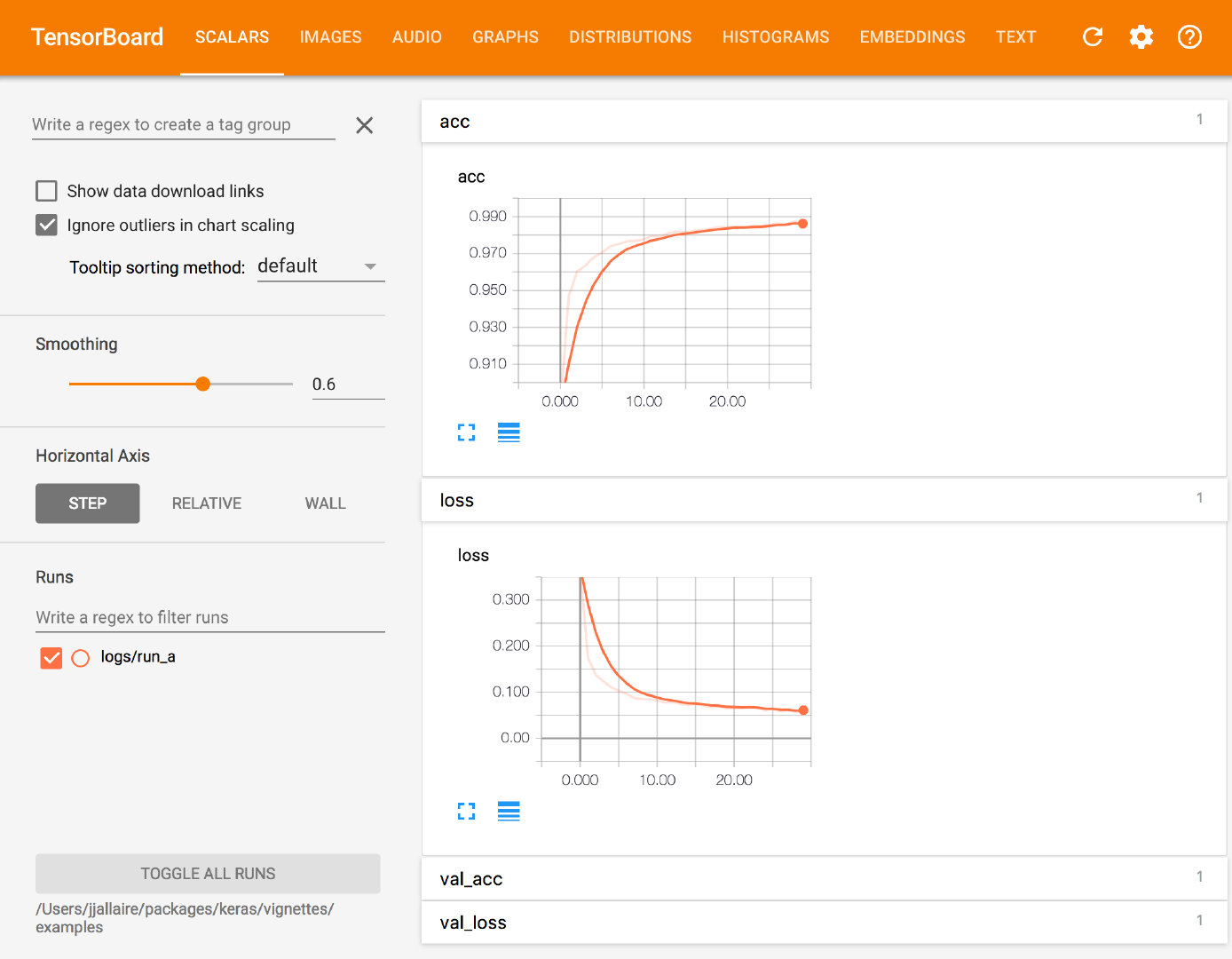Uncheck the logs/run_a run checkbox
The image size is (1232, 959).
click(x=51, y=658)
